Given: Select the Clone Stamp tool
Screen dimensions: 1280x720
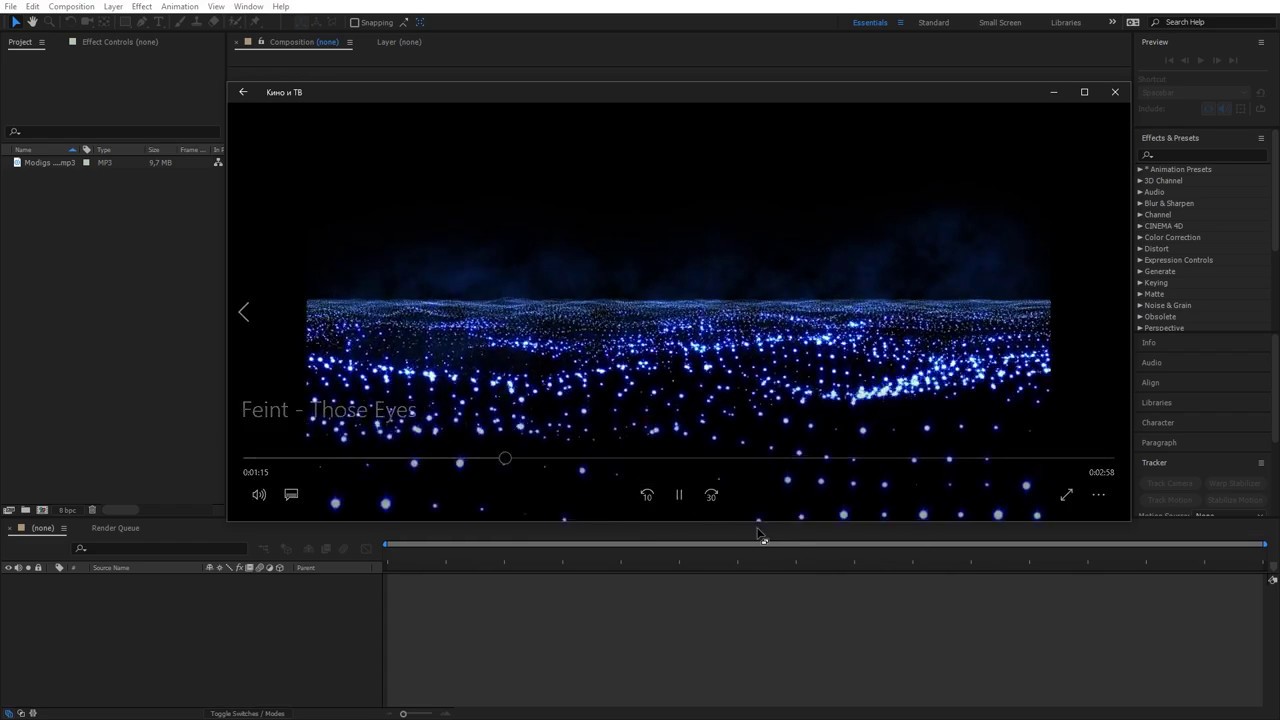Looking at the screenshot, I should [196, 22].
